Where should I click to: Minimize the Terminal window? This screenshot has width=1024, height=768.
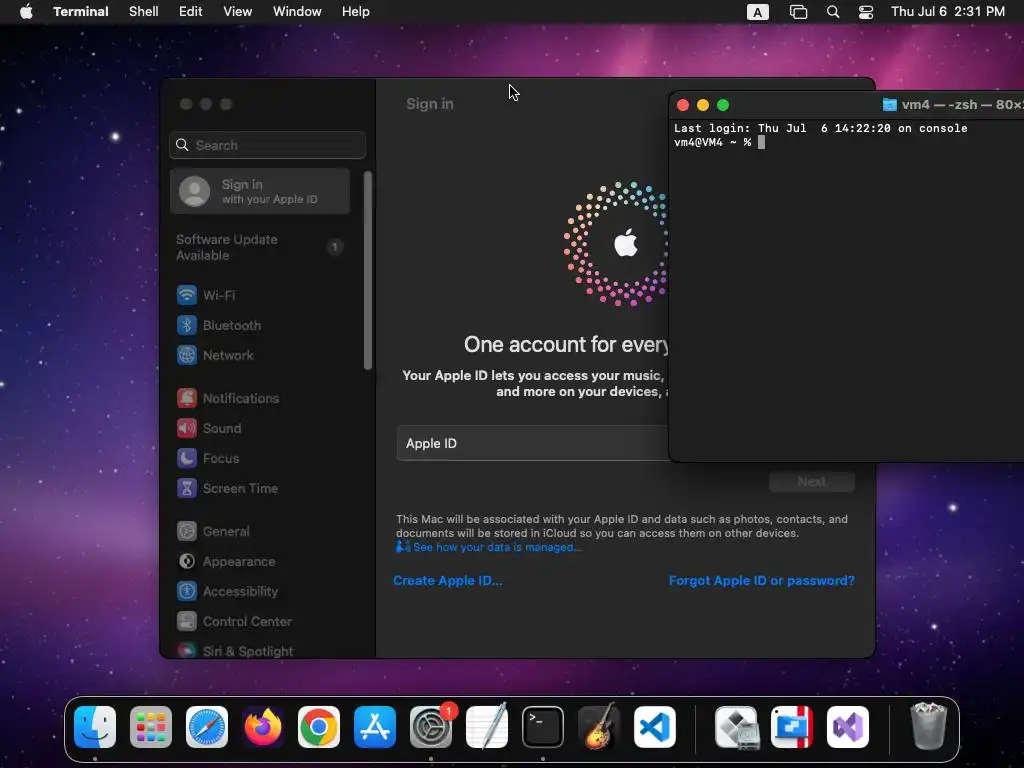coord(703,105)
